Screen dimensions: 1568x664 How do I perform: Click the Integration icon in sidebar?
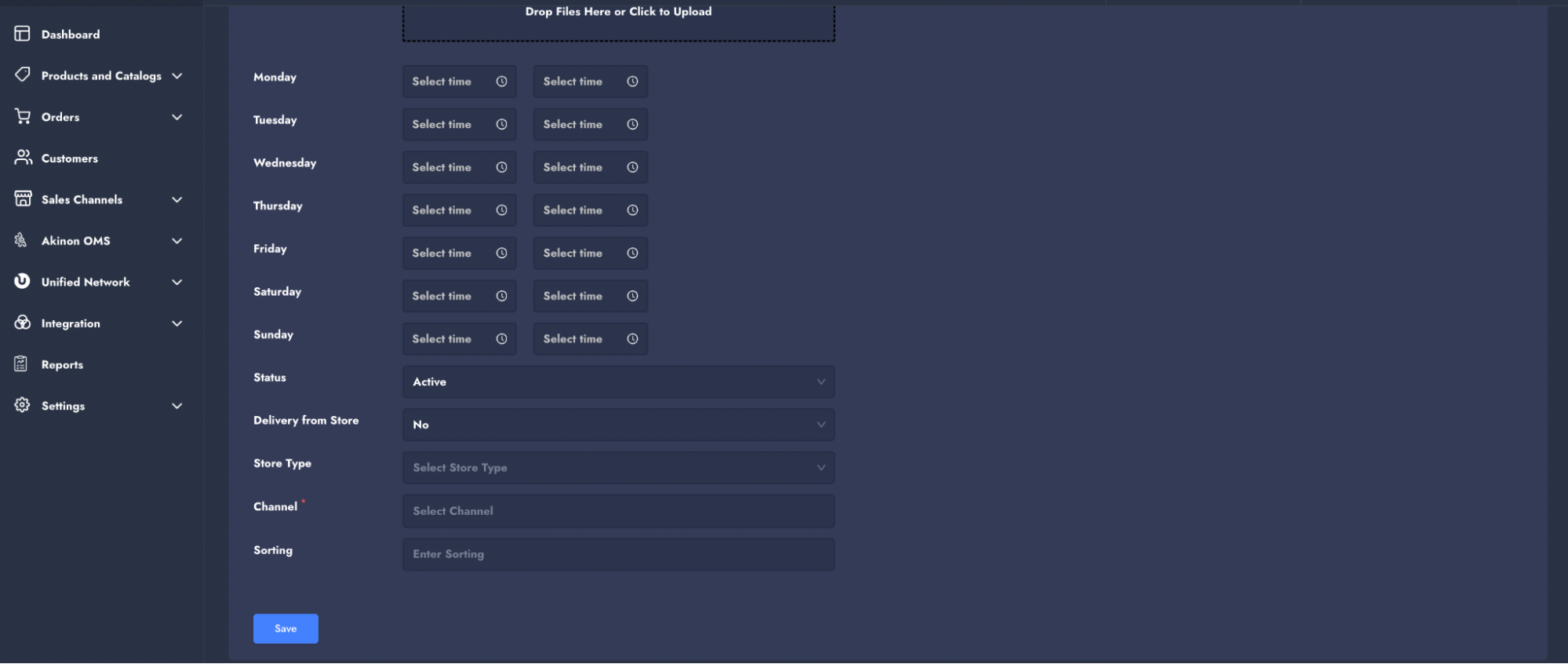(x=22, y=323)
